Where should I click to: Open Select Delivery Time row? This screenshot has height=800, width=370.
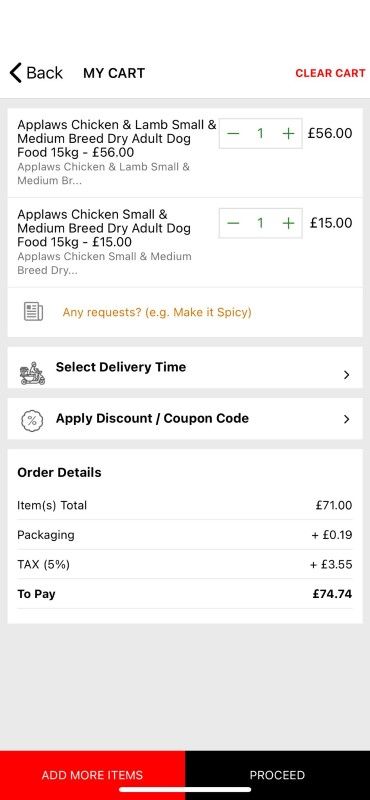pyautogui.click(x=185, y=368)
